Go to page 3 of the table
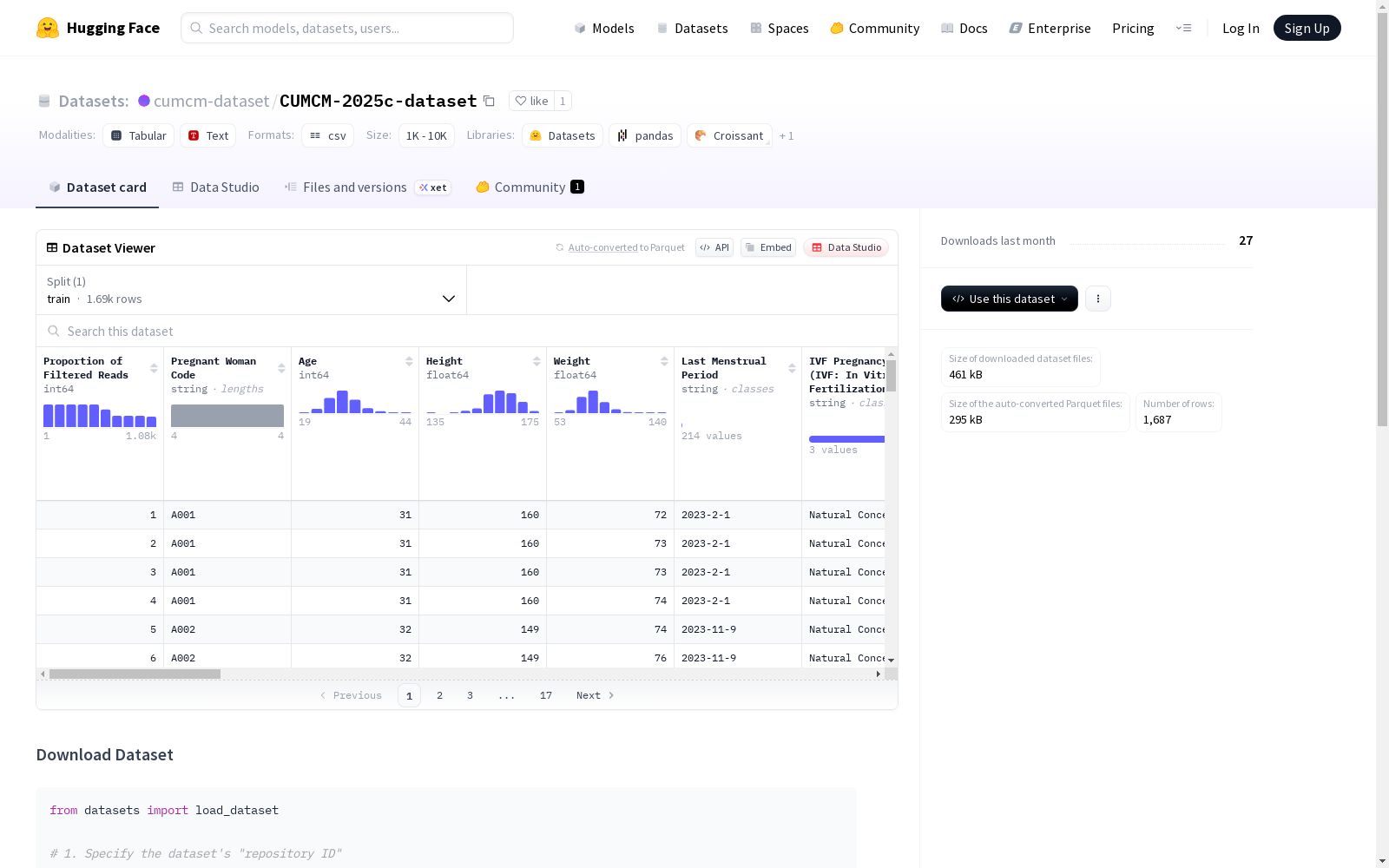 pyautogui.click(x=470, y=695)
